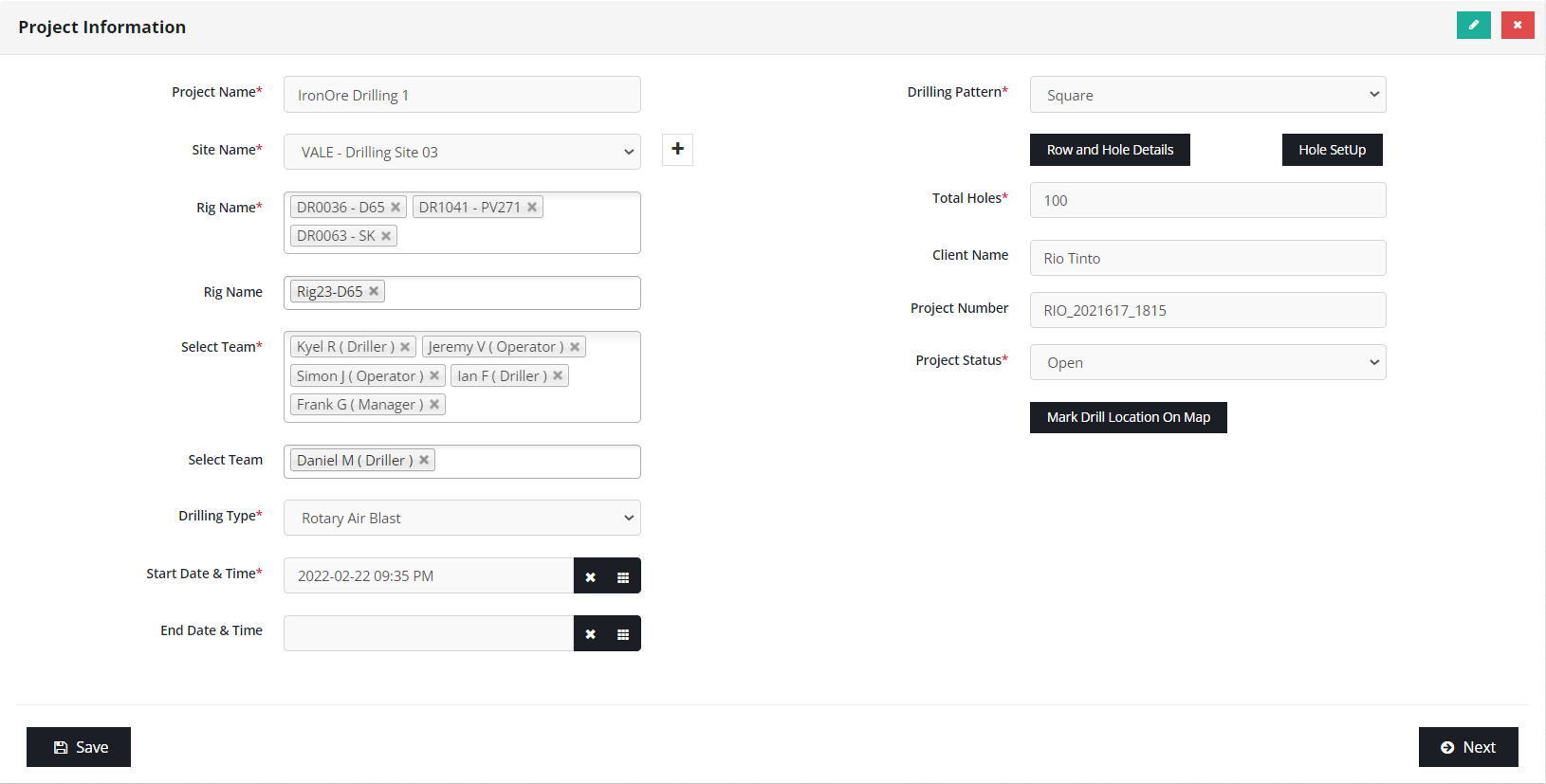Open calendar picker for End Date & Time
Viewport: 1546px width, 784px height.
[623, 634]
